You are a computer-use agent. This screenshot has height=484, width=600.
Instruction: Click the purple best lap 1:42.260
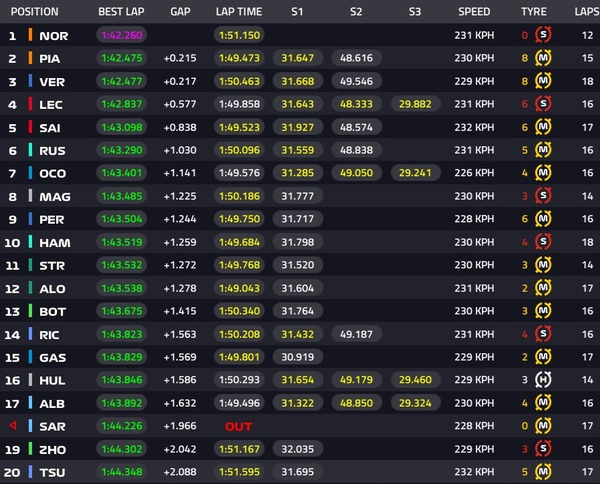[122, 35]
